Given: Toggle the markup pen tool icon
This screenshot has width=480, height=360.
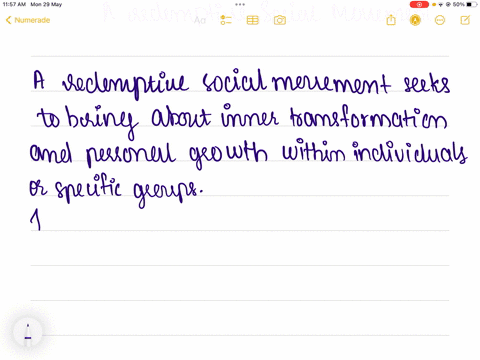Looking at the screenshot, I should coord(415,20).
